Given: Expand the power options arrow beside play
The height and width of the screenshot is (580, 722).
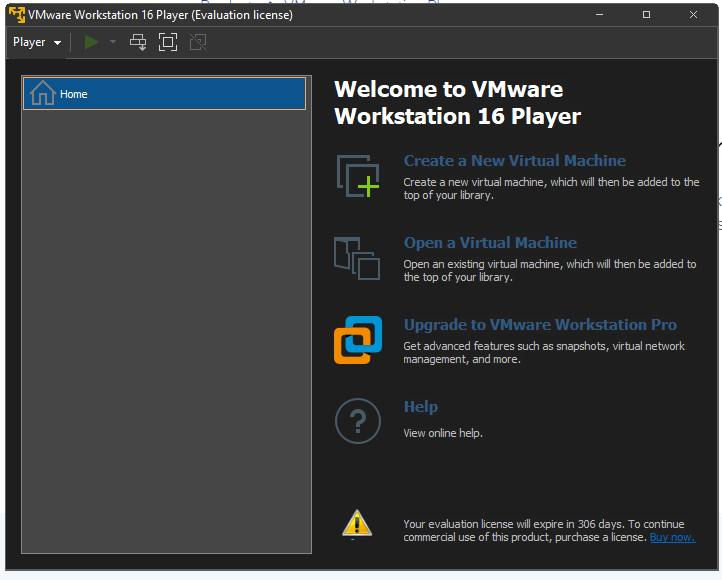Looking at the screenshot, I should (x=113, y=42).
